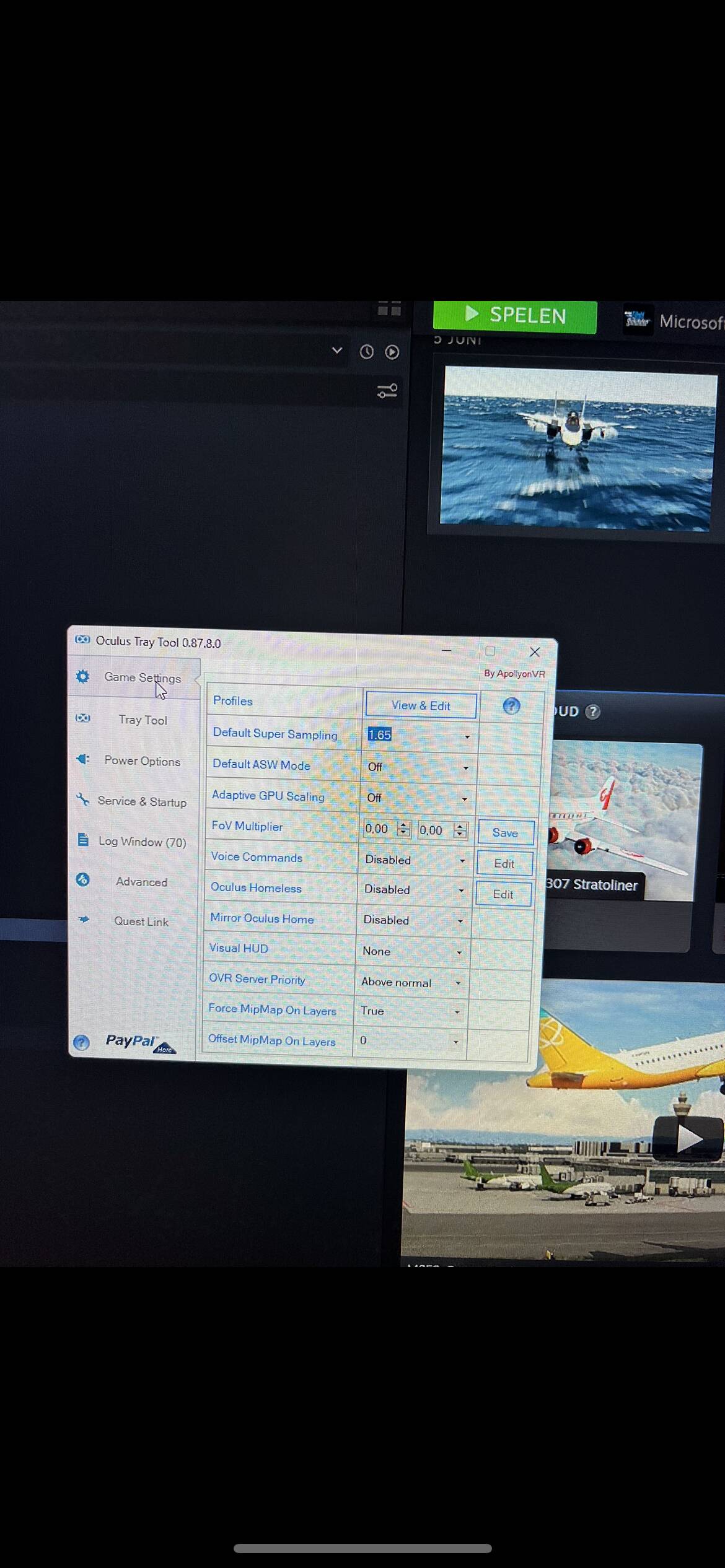Screen dimensions: 725x1568
Task: Click the clock history icon
Action: pos(367,352)
